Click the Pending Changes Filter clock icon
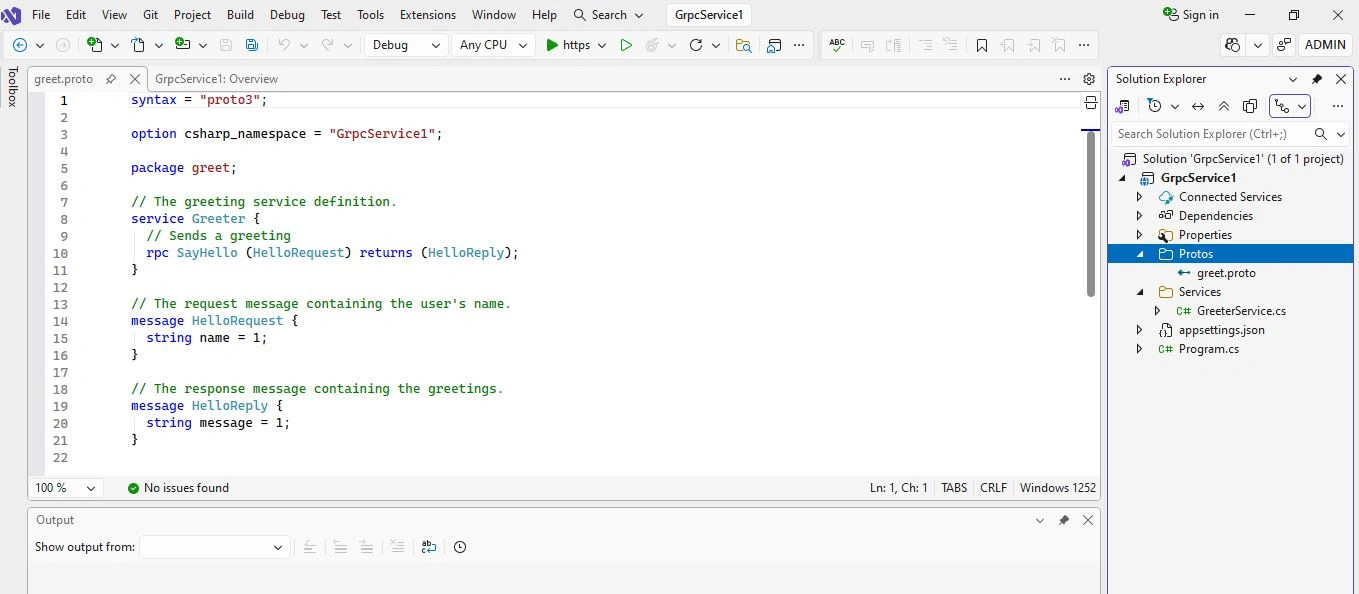This screenshot has width=1359, height=594. [x=1155, y=106]
